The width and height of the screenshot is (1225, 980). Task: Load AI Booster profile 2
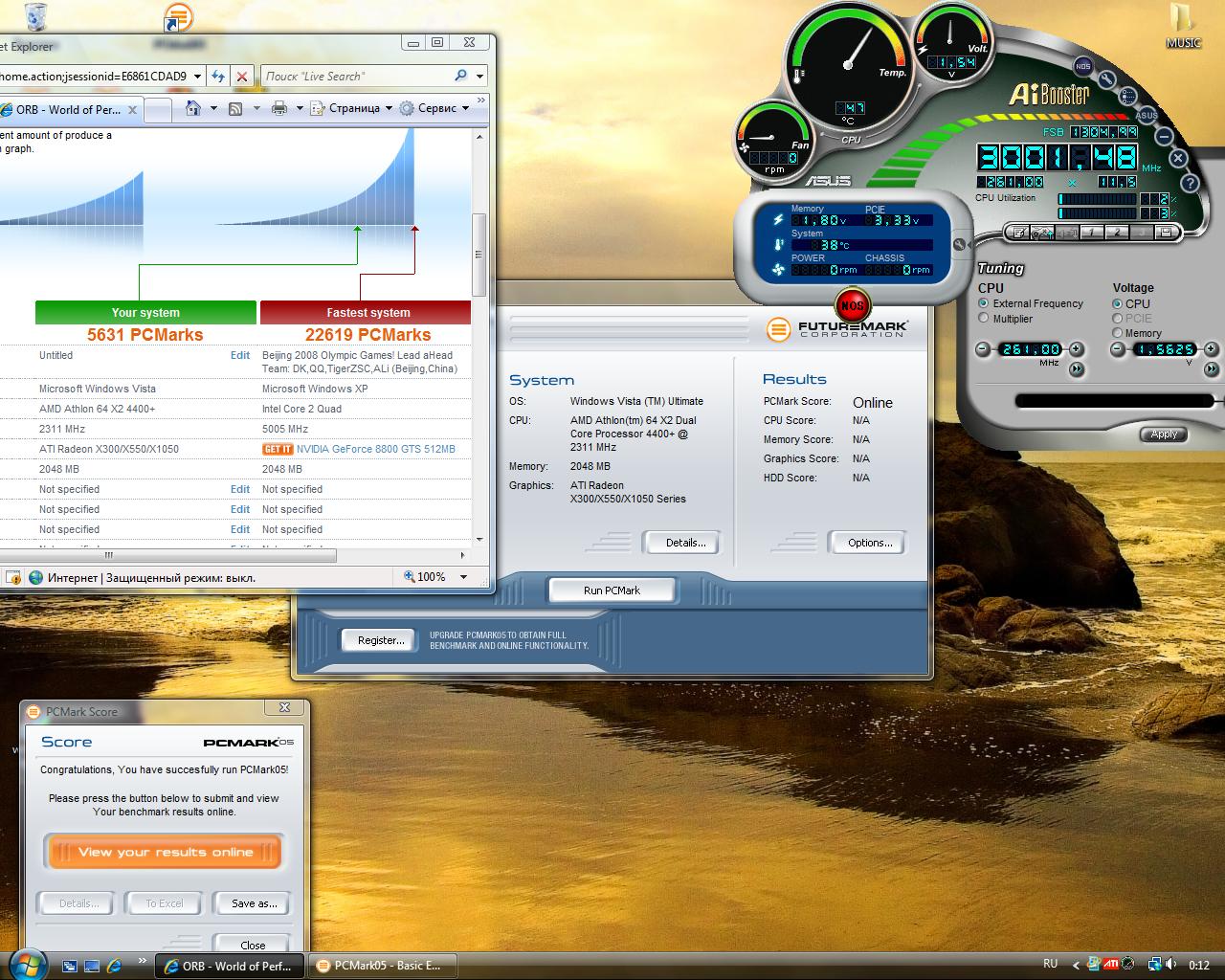1116,232
